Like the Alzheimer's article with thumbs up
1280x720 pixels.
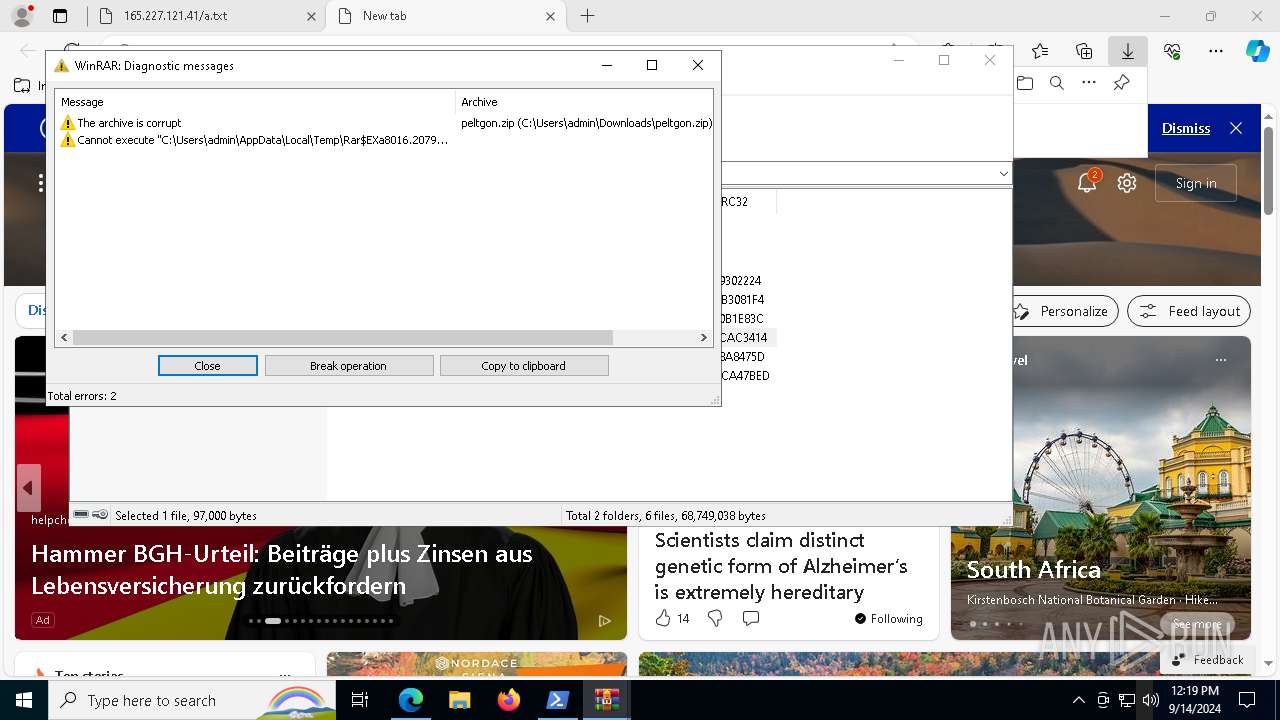(x=663, y=619)
